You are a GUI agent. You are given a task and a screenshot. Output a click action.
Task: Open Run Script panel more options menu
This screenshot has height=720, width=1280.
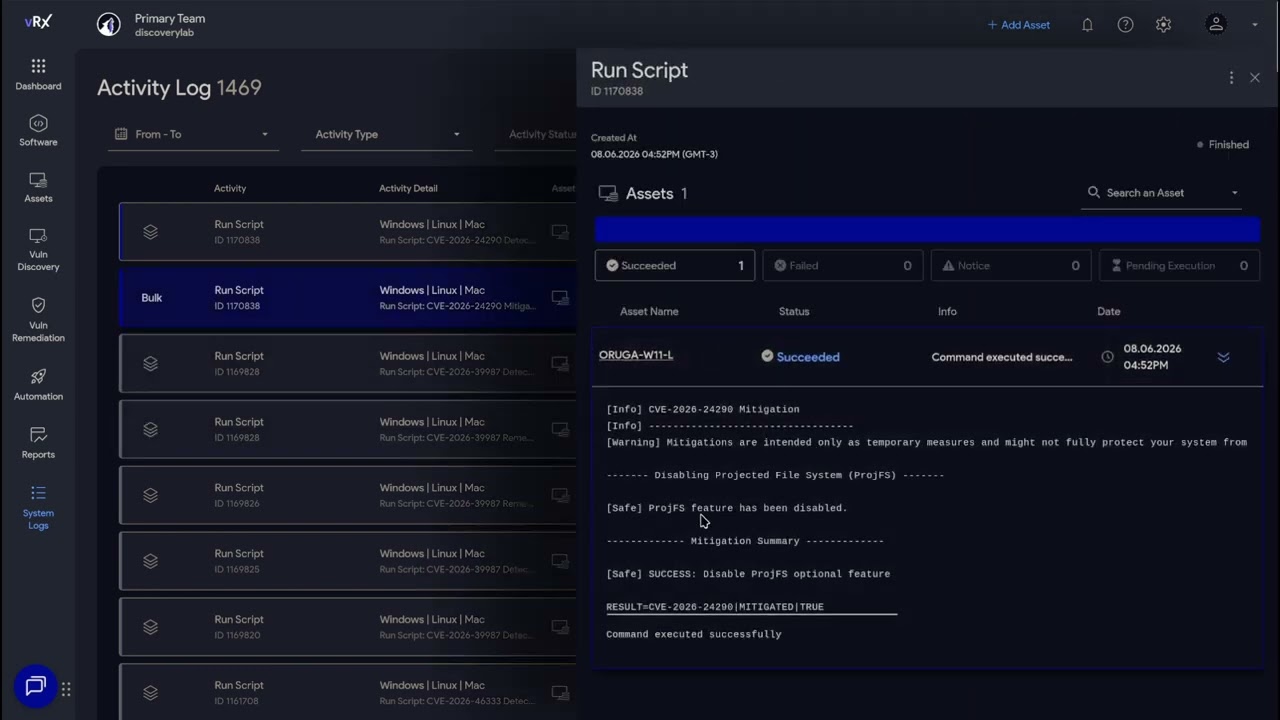[x=1231, y=77]
